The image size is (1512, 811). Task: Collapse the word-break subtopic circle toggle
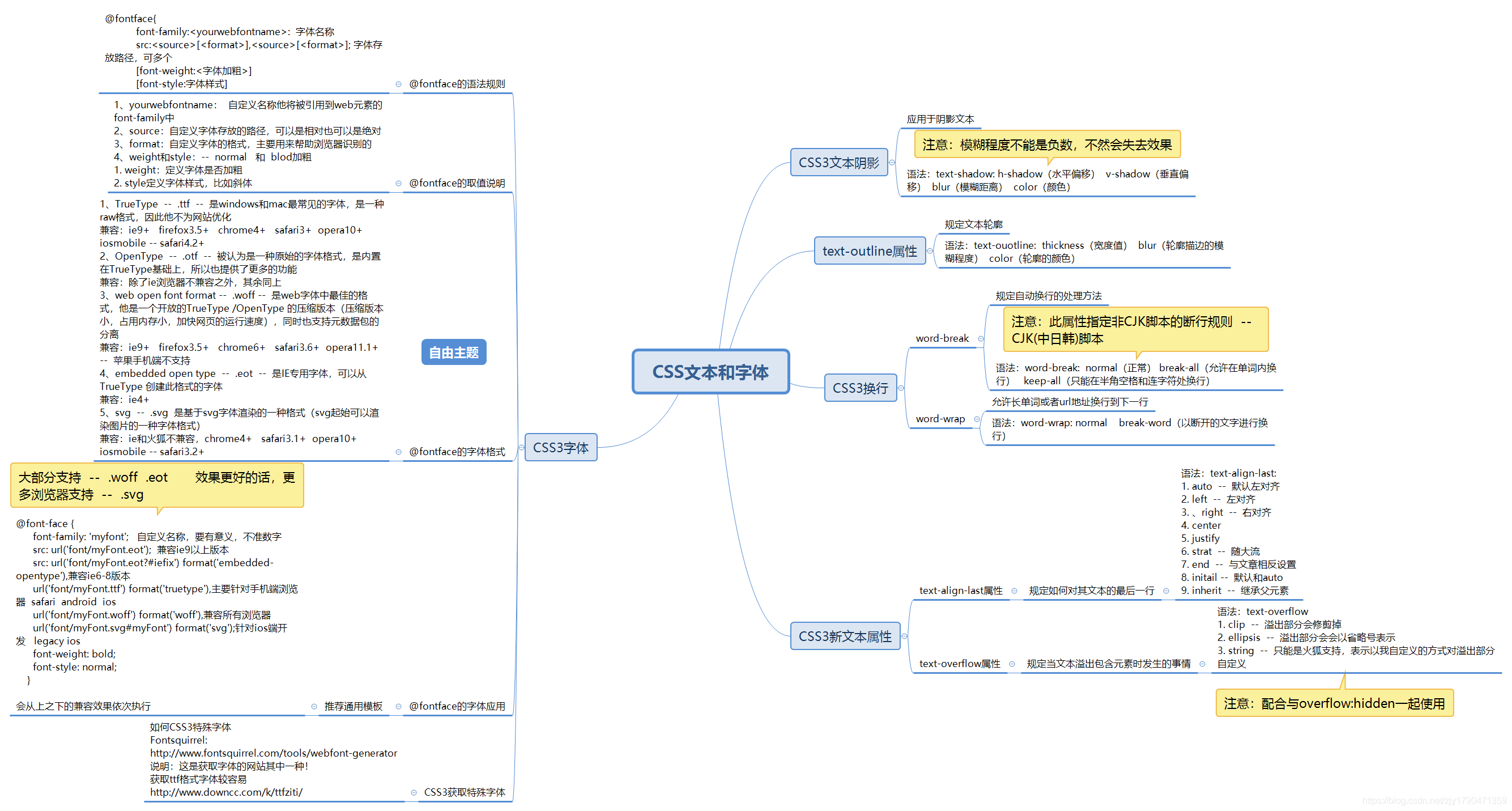[x=981, y=338]
